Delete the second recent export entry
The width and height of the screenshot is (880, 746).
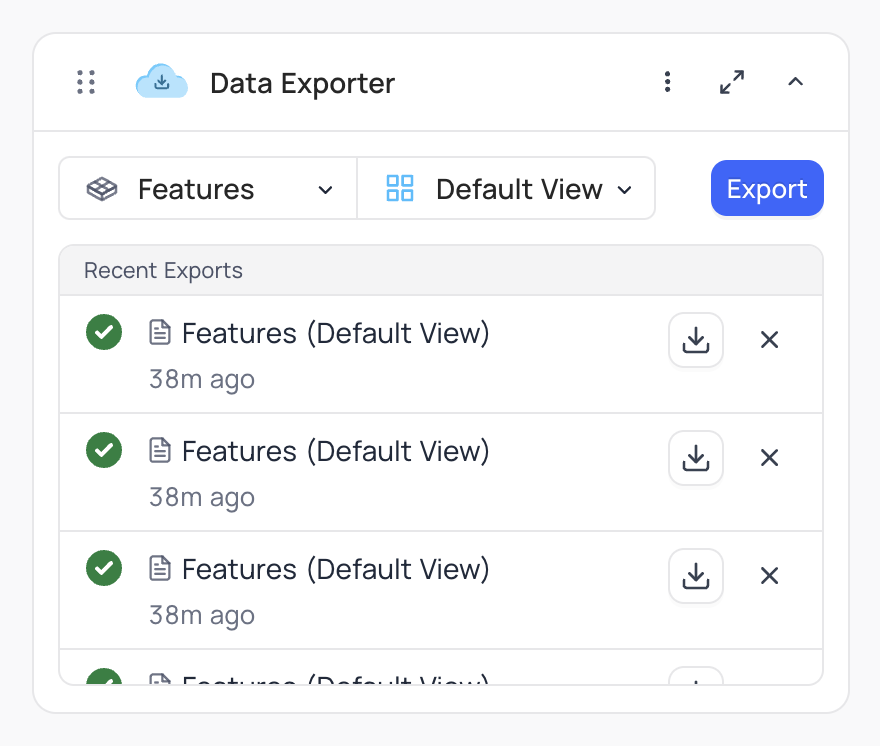coord(769,458)
